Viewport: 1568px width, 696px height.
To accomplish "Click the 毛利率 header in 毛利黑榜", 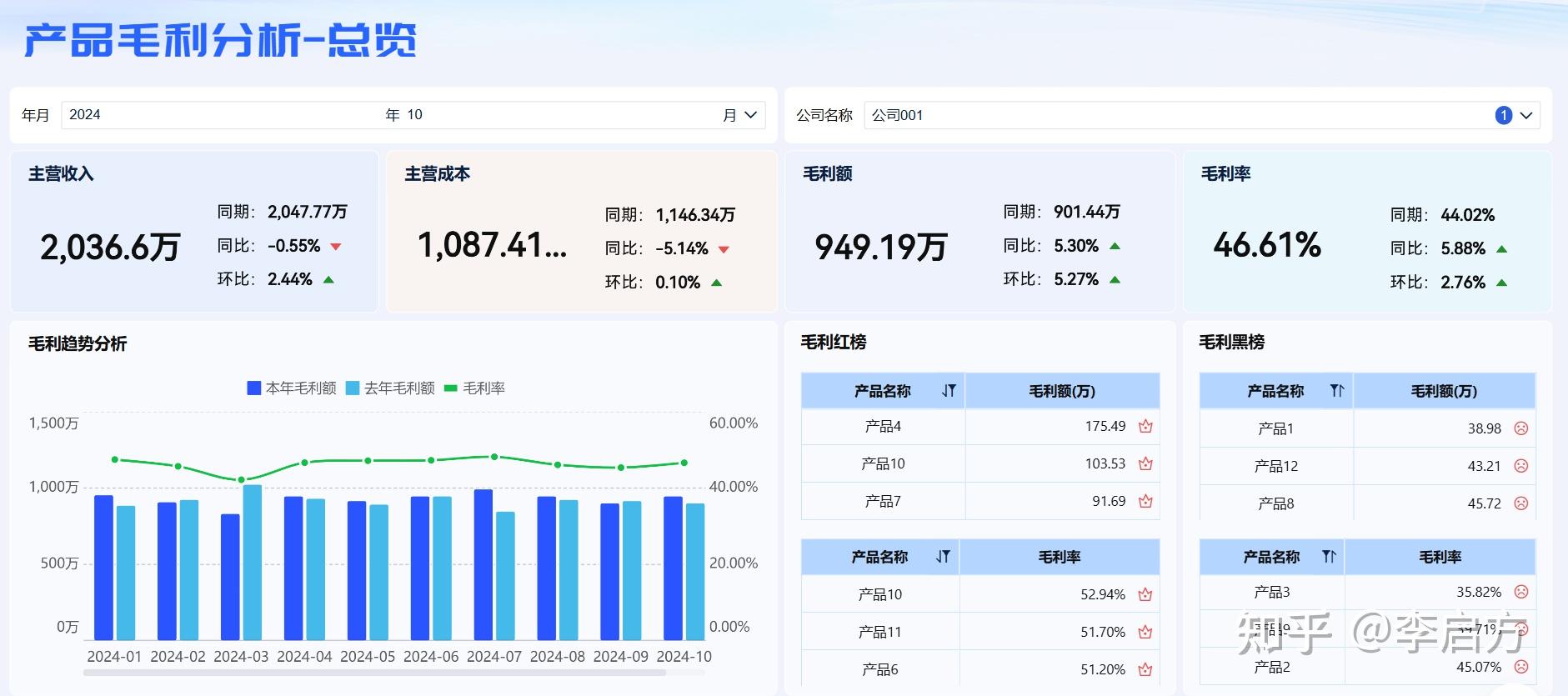I will coord(1440,557).
